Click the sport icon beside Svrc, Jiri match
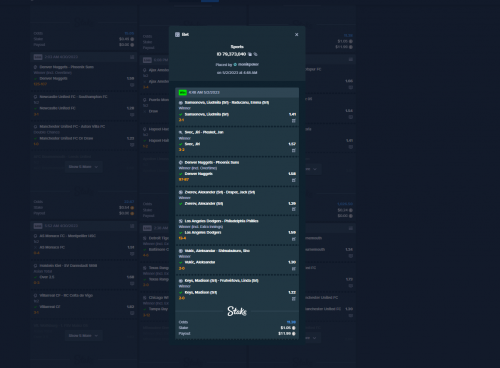 [181, 132]
